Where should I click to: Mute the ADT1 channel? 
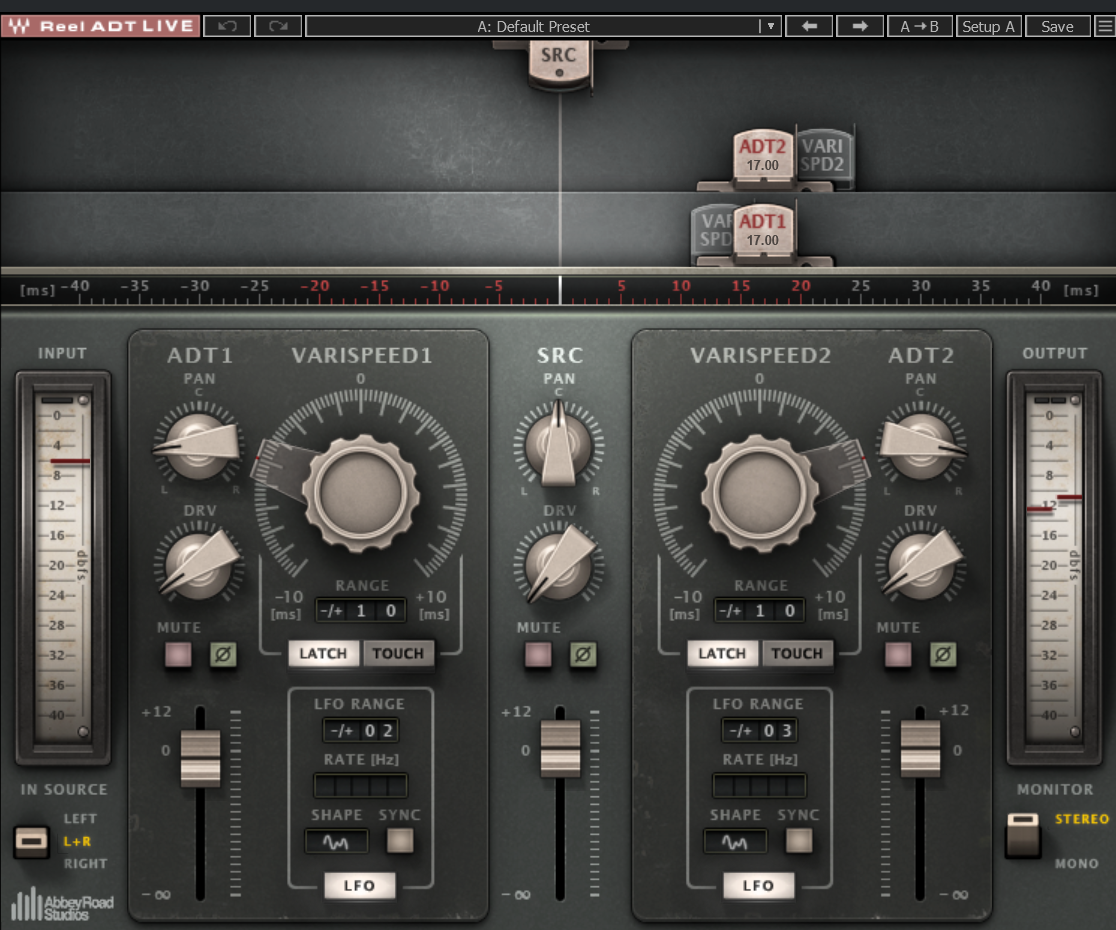(x=178, y=654)
